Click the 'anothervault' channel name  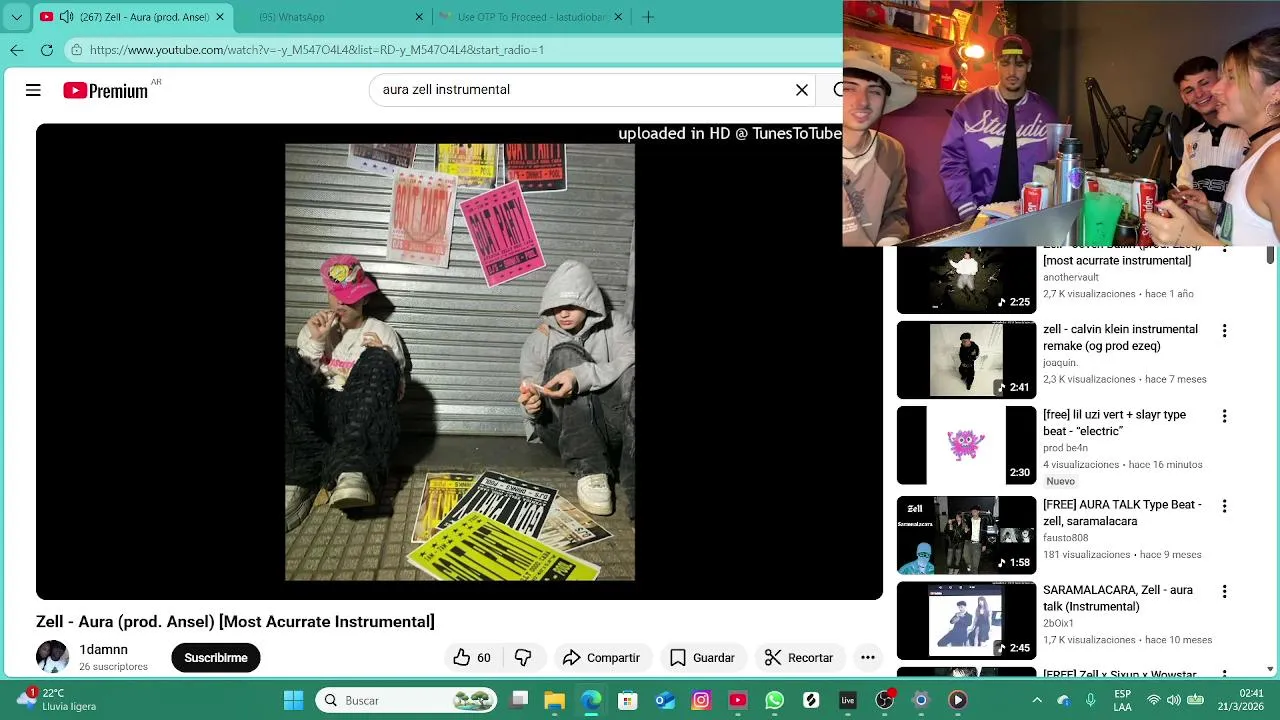click(x=1071, y=277)
